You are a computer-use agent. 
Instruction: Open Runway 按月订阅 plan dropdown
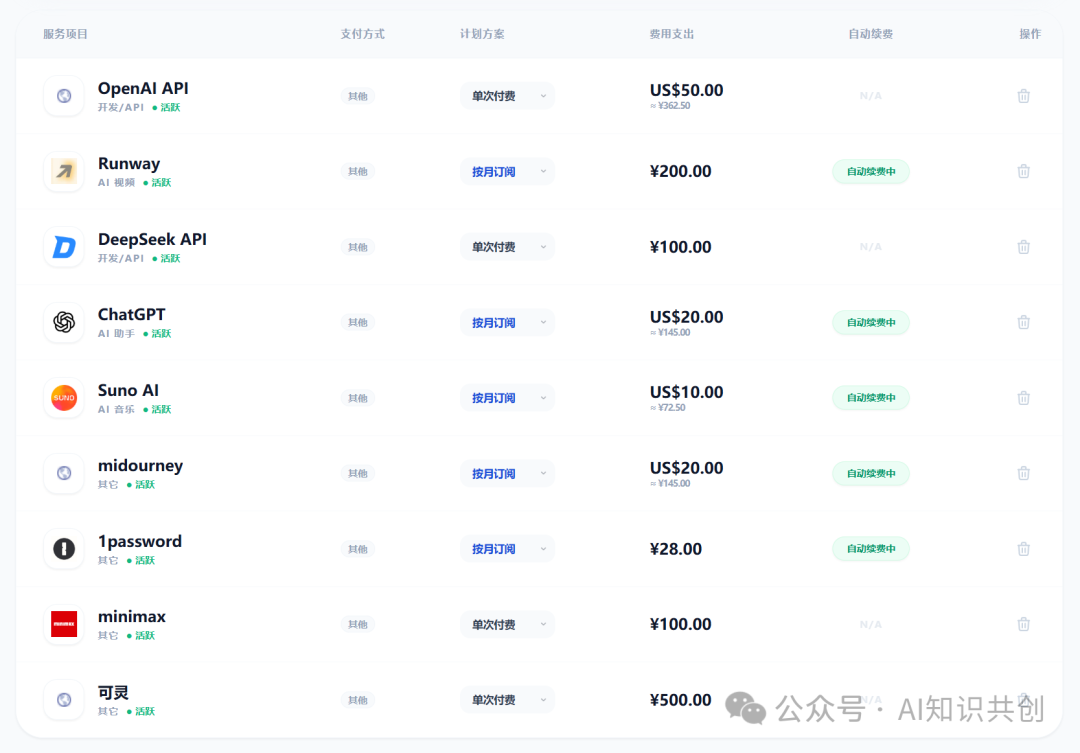(x=508, y=172)
